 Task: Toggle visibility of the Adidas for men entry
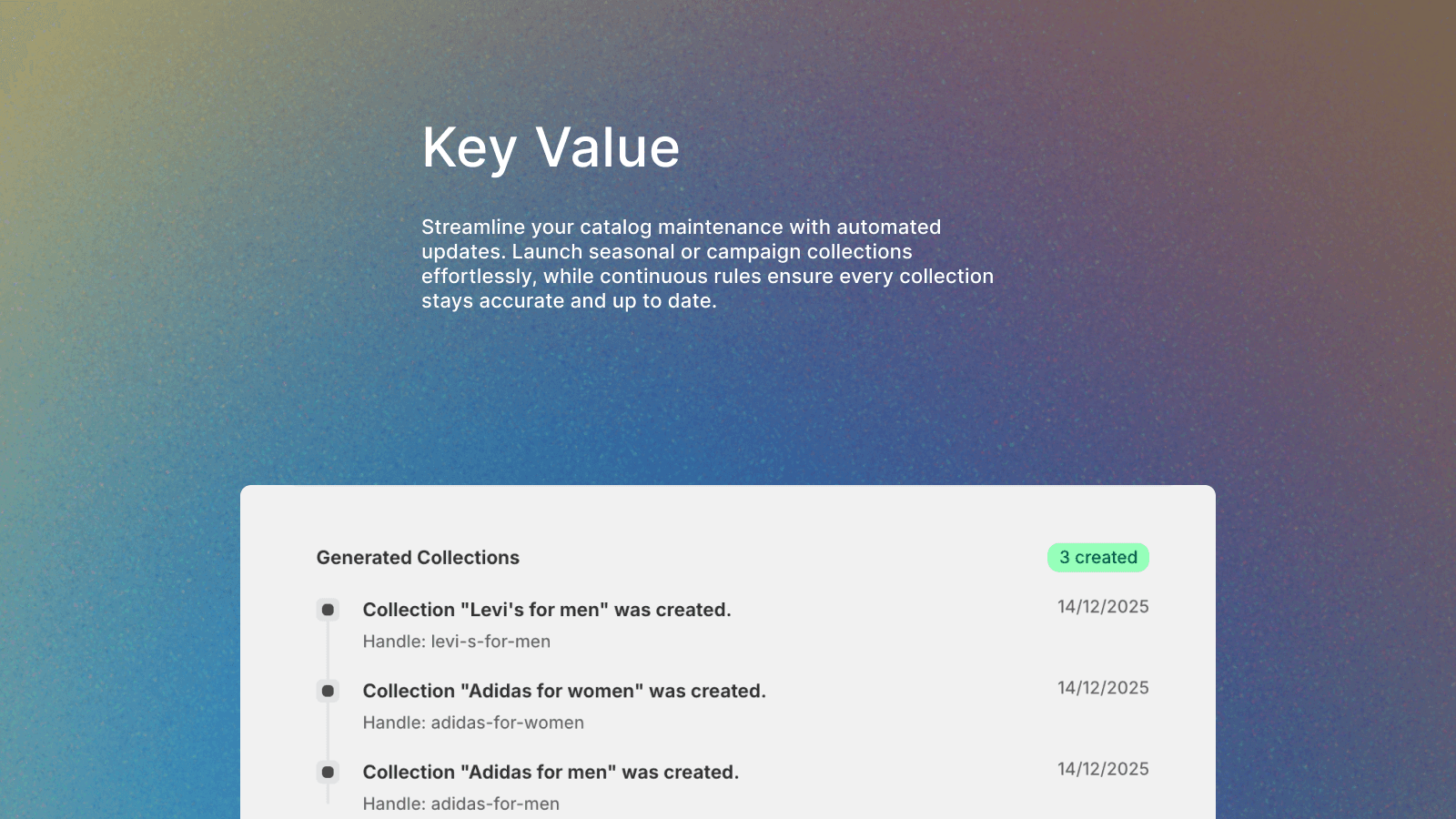tap(551, 772)
